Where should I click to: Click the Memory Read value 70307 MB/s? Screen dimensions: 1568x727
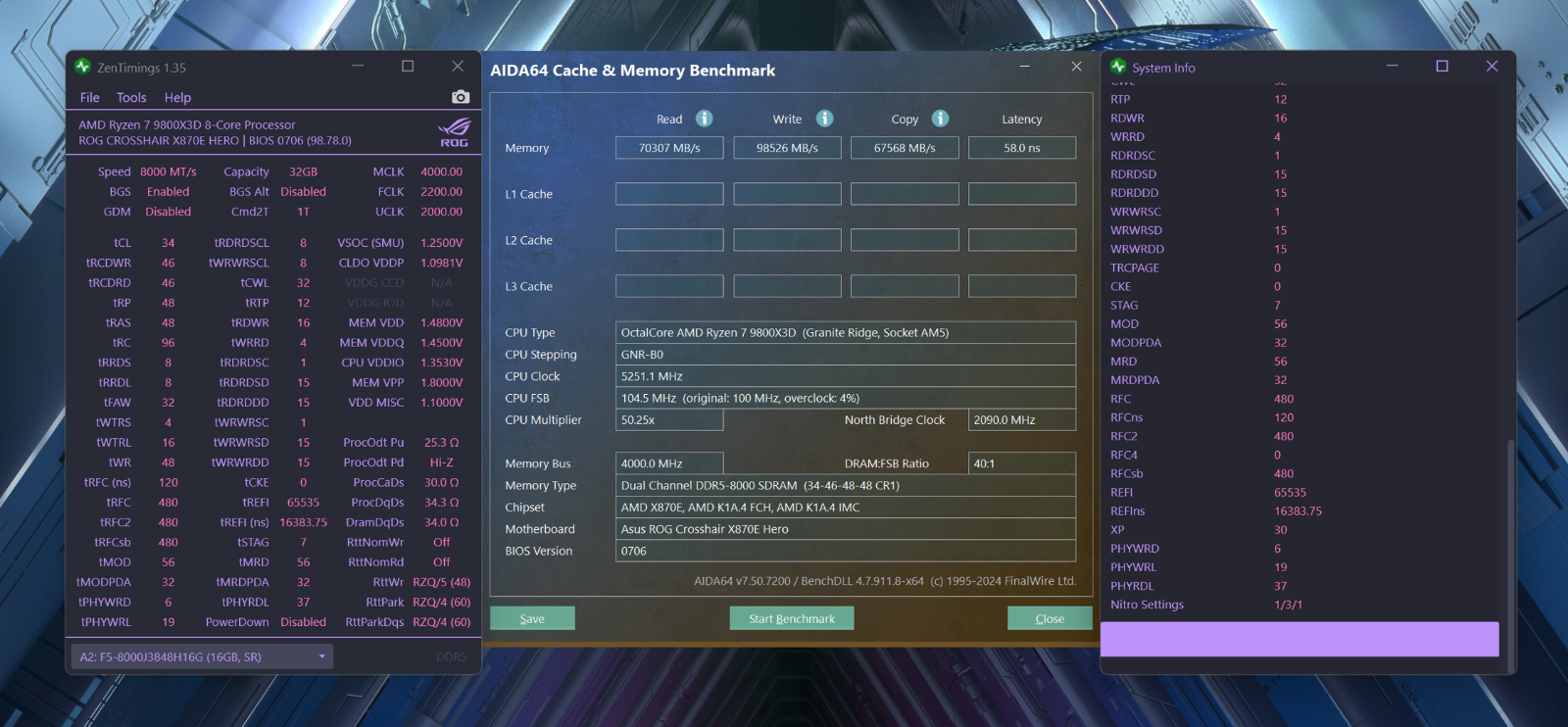coord(669,148)
